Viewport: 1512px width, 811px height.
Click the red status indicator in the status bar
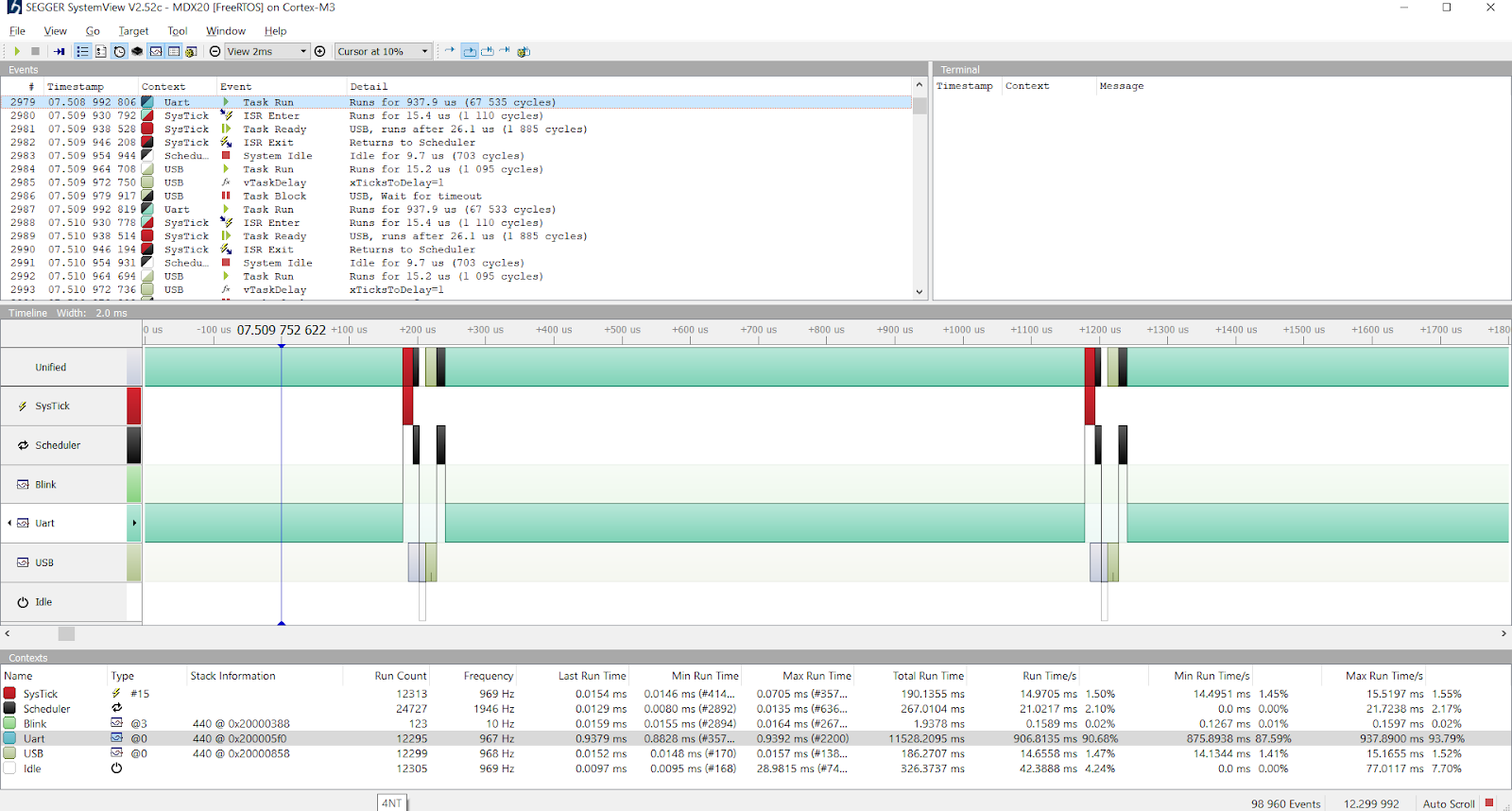tap(1489, 803)
